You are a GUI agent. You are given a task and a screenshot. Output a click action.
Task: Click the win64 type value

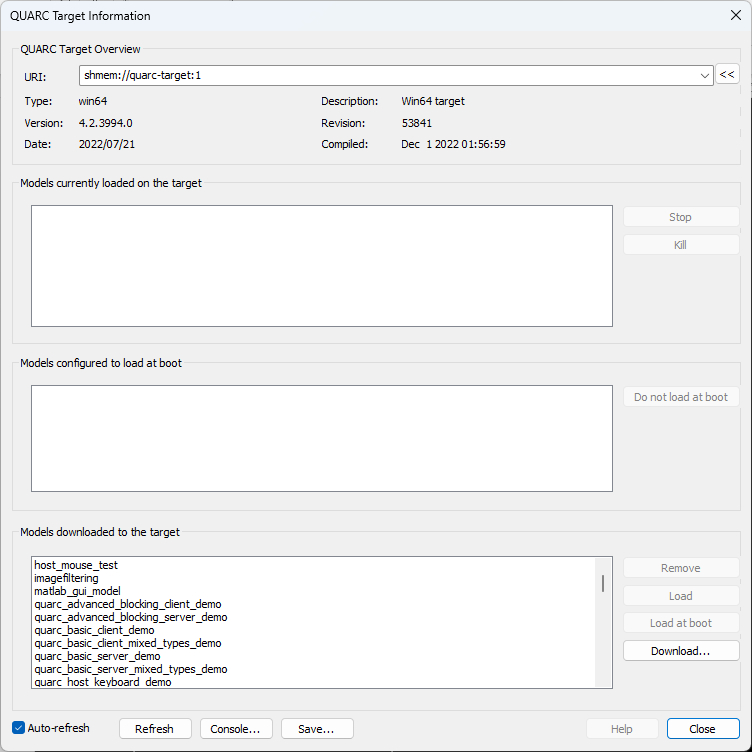click(x=93, y=101)
